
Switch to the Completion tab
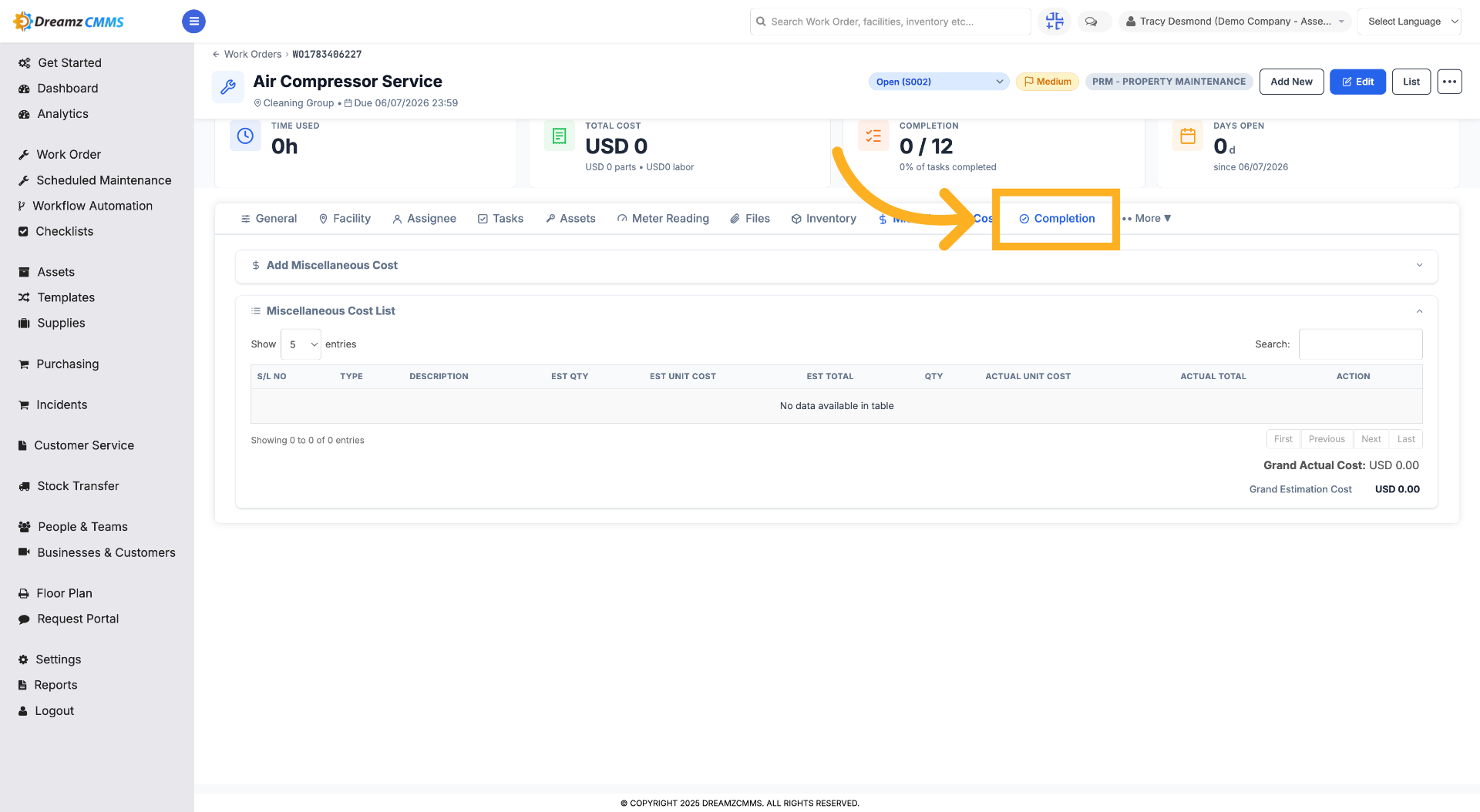[x=1057, y=219]
